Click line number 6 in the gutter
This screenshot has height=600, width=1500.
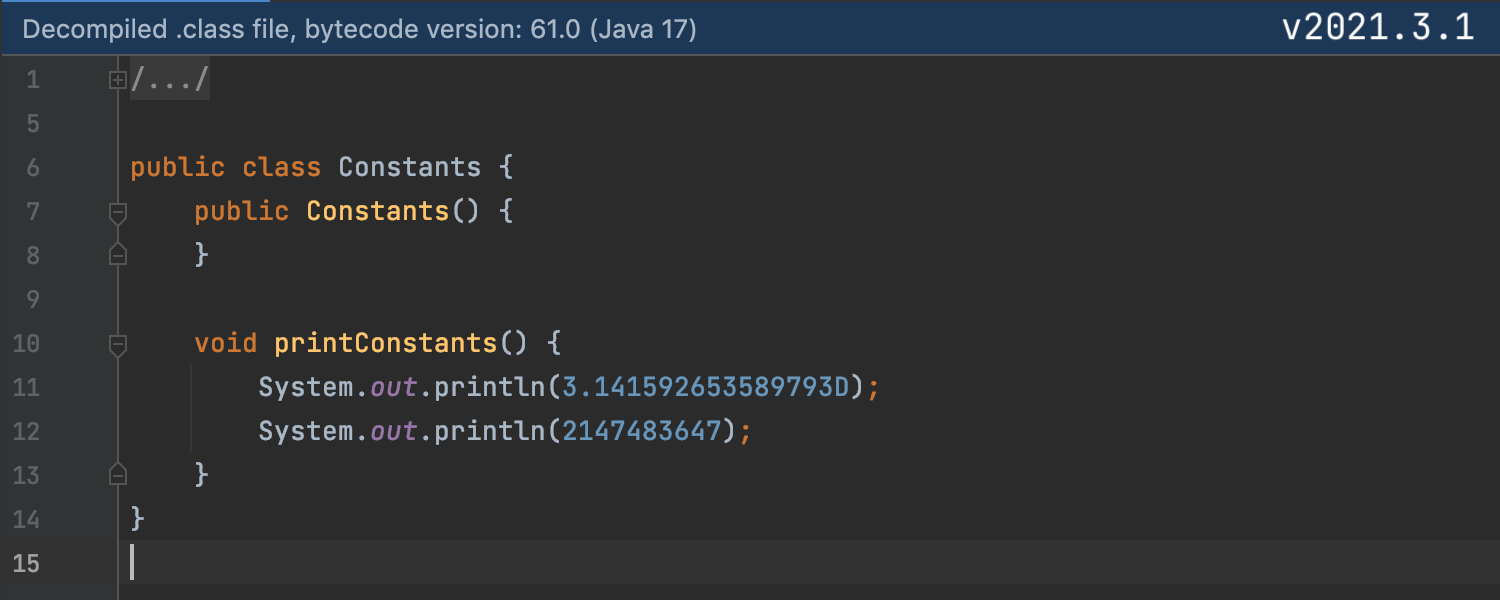(x=33, y=167)
